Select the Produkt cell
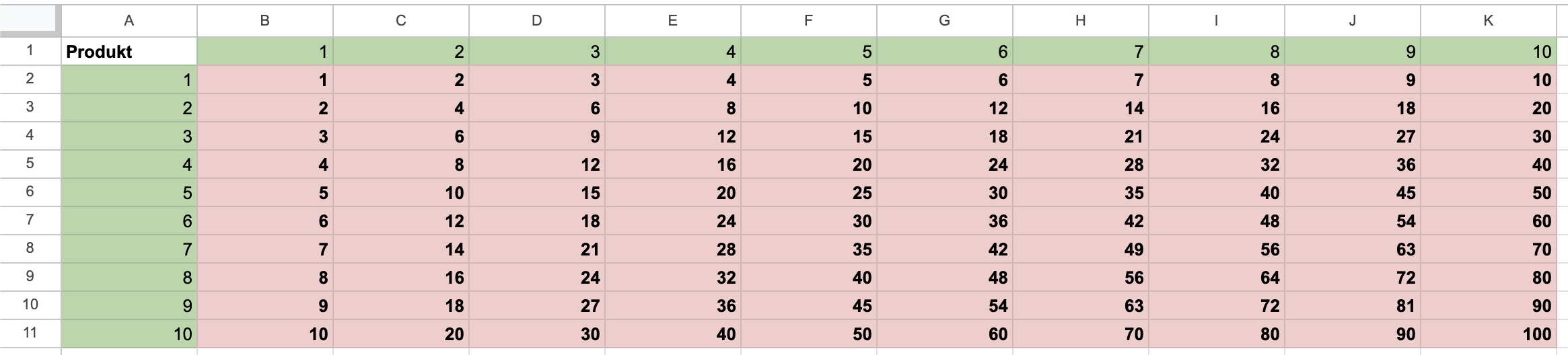Viewport: 1568px width, 355px height. (129, 52)
